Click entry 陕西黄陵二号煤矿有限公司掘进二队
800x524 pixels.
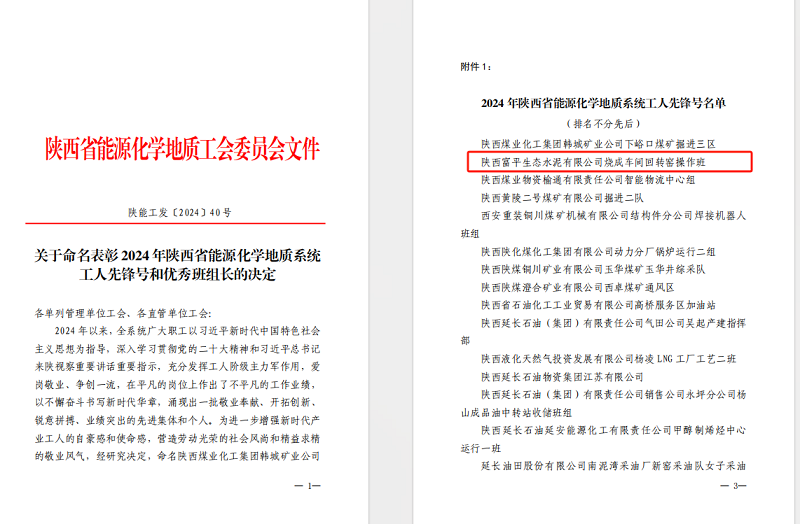pyautogui.click(x=562, y=197)
